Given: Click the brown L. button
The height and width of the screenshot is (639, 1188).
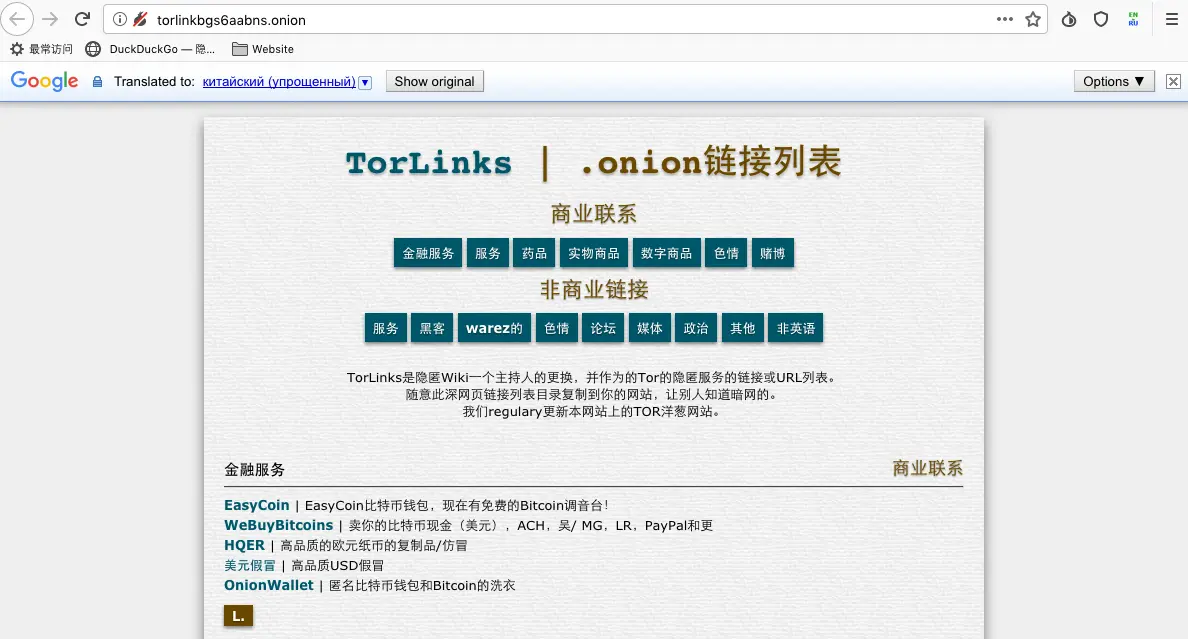Looking at the screenshot, I should 239,616.
